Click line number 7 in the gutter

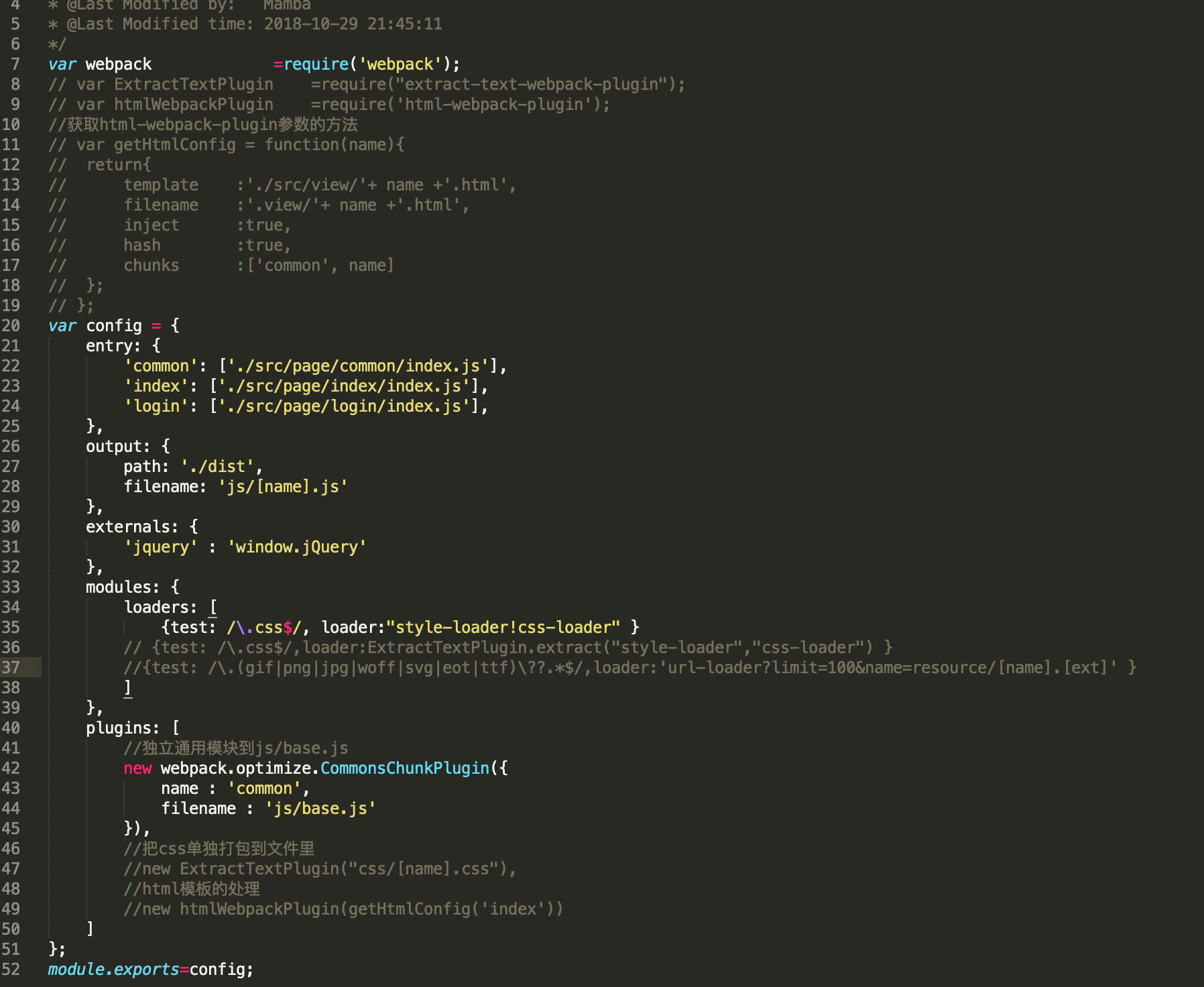15,64
